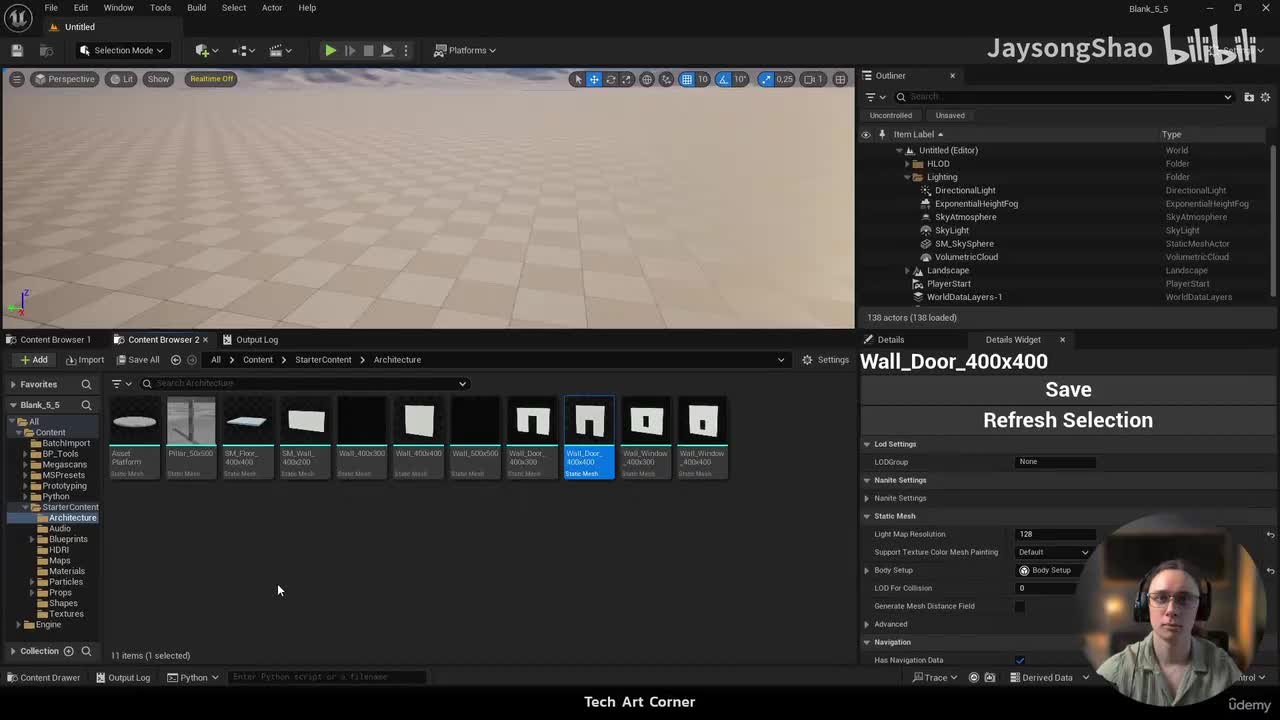Open the File menu
This screenshot has width=1280, height=720.
(51, 8)
